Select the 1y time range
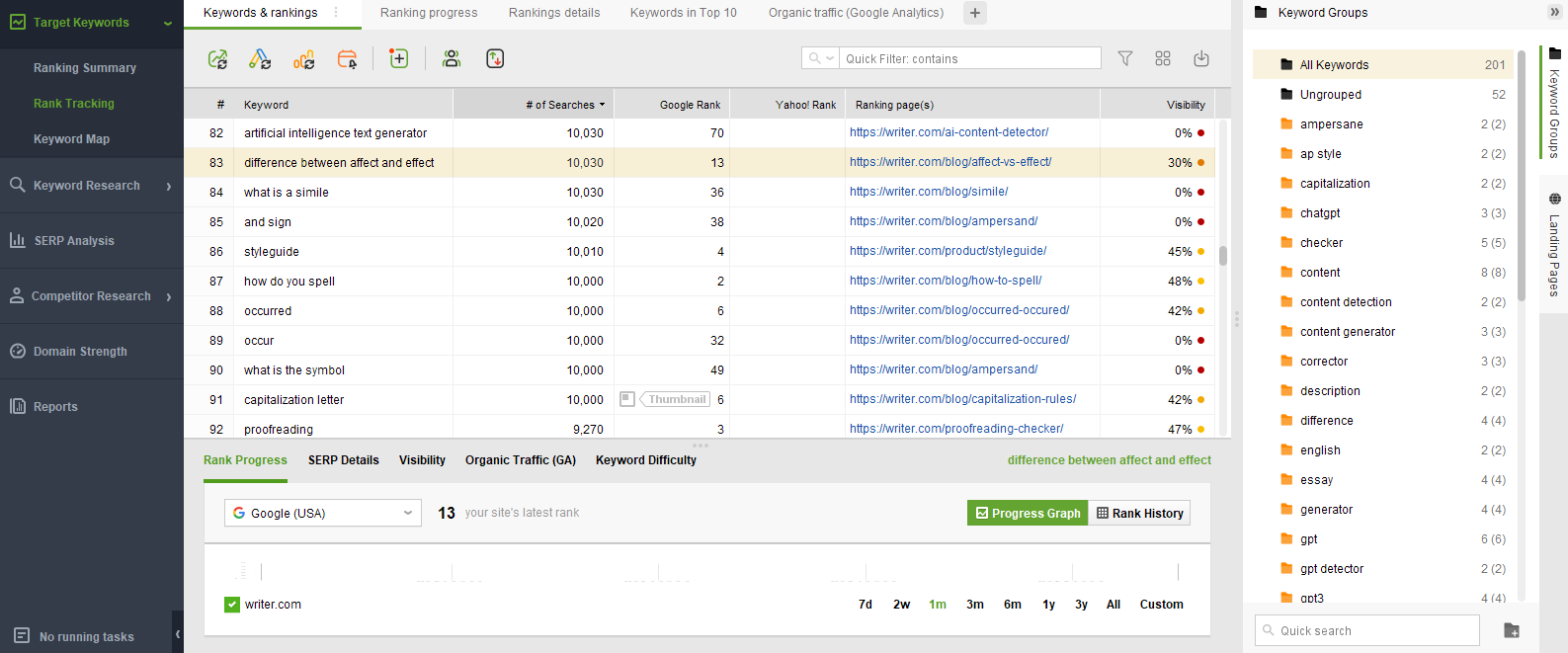 (1048, 605)
